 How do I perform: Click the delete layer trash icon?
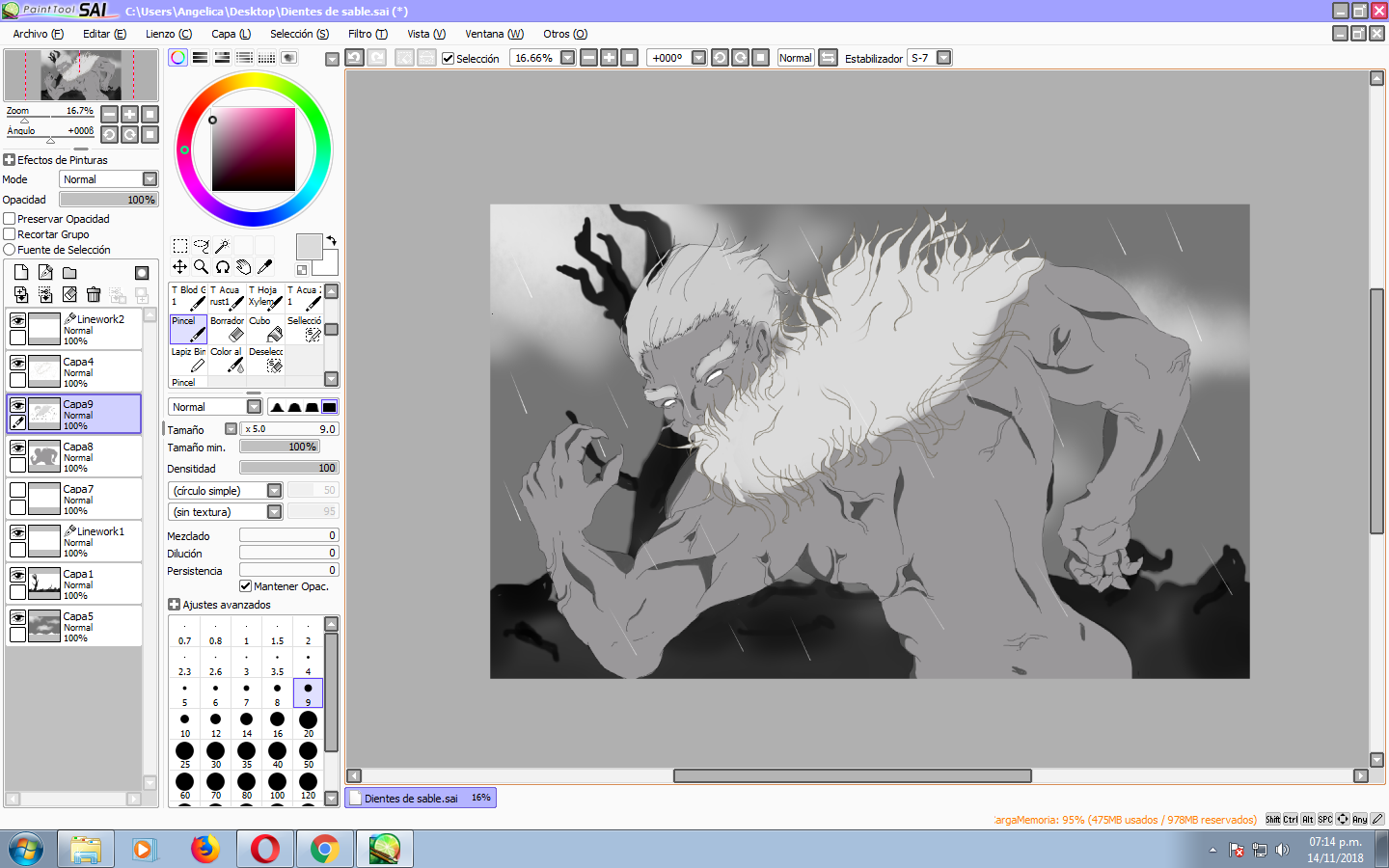pos(94,295)
